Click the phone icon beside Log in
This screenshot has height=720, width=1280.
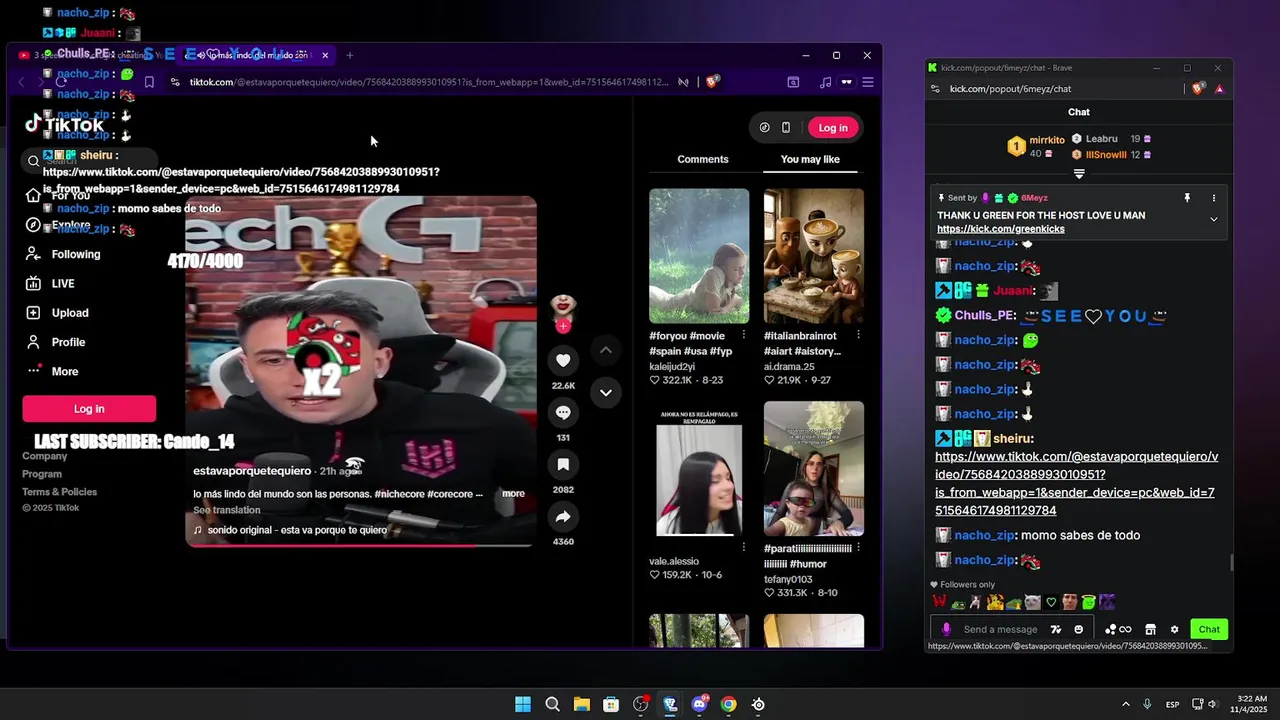[786, 127]
